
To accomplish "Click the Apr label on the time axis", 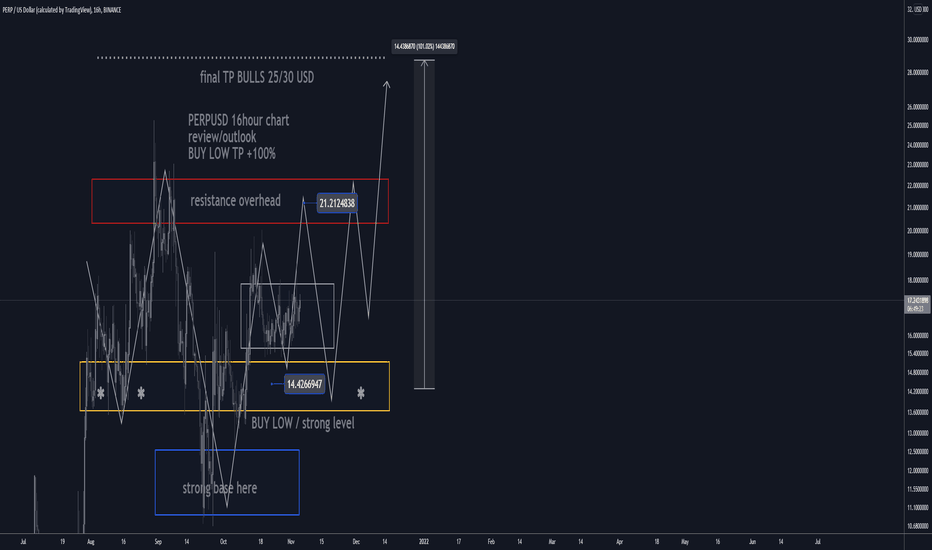I will click(619, 542).
